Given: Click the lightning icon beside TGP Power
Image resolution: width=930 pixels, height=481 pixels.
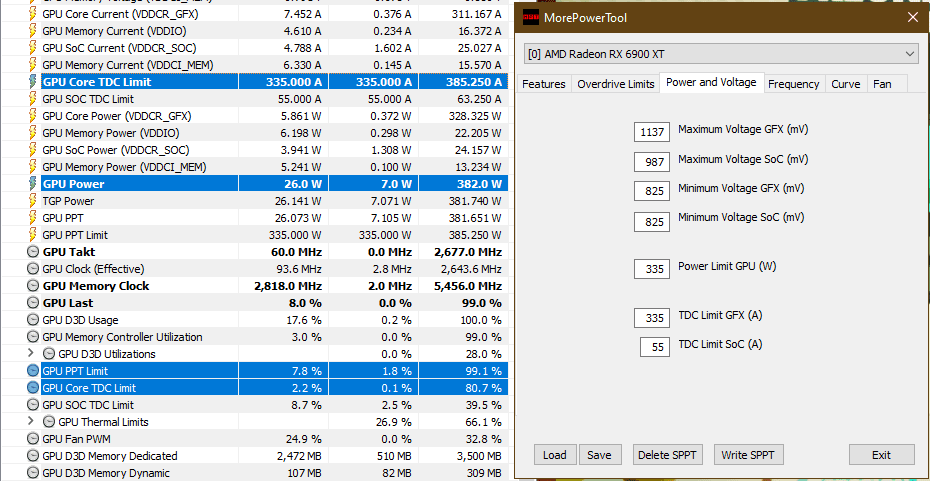Looking at the screenshot, I should (33, 201).
